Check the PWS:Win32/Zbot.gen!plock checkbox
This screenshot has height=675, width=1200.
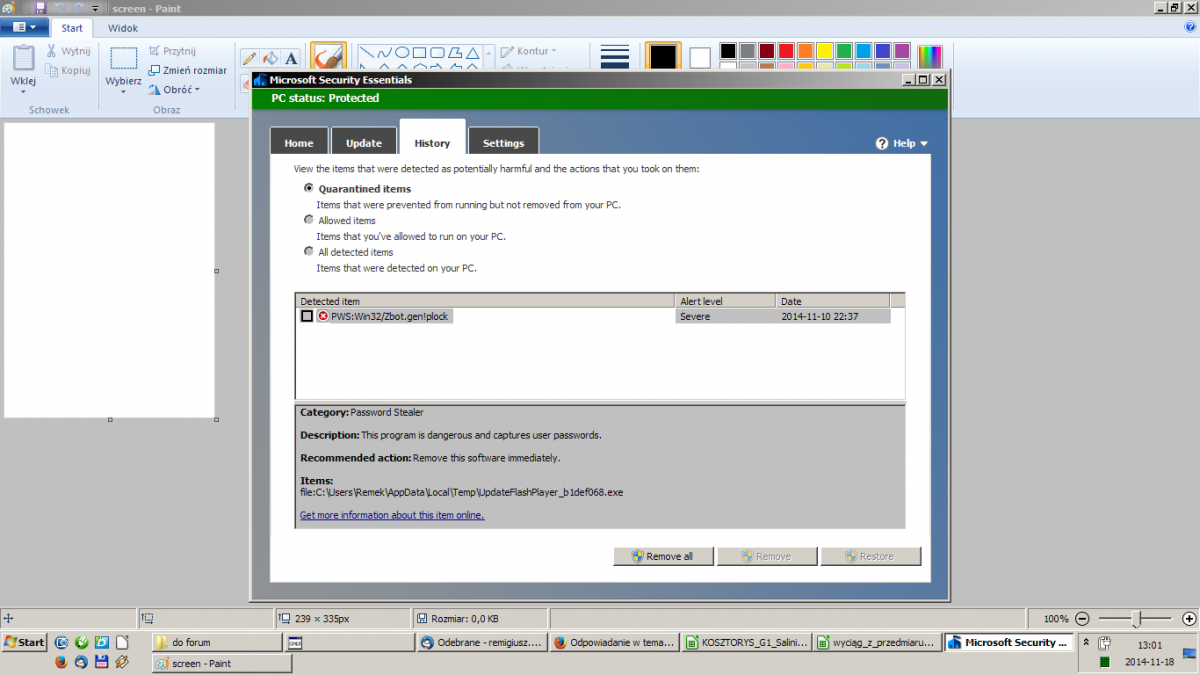[307, 316]
